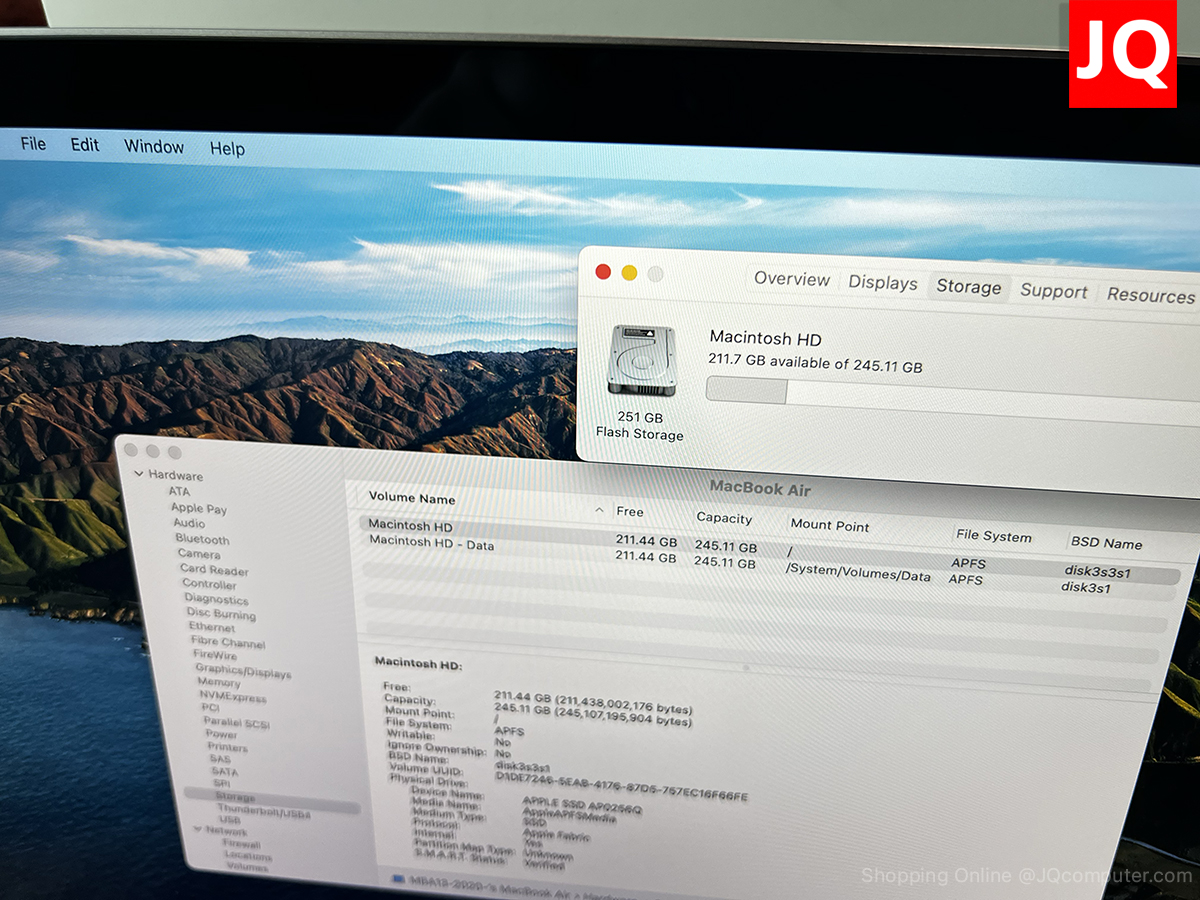1200x900 pixels.
Task: Select Printers in the sidebar
Action: point(227,747)
